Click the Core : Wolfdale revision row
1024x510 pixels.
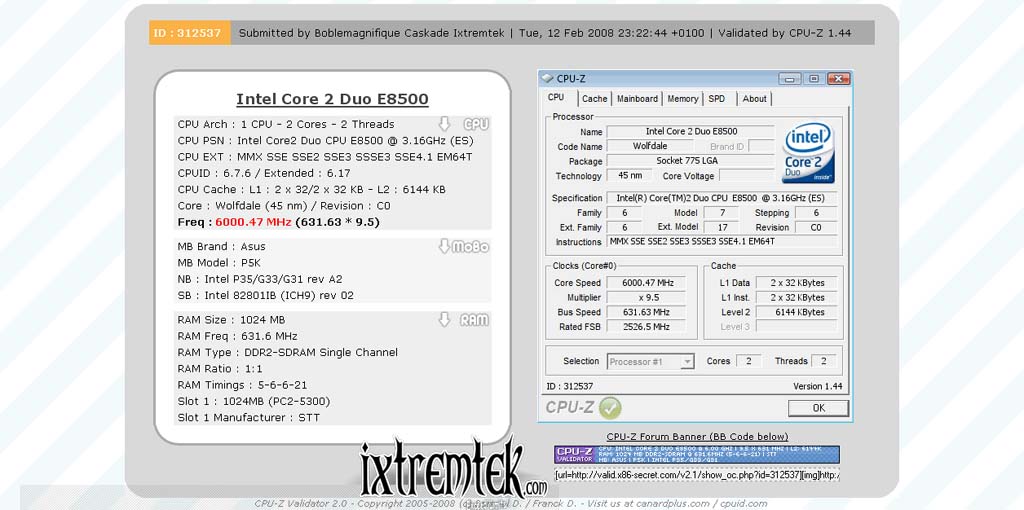(x=284, y=206)
